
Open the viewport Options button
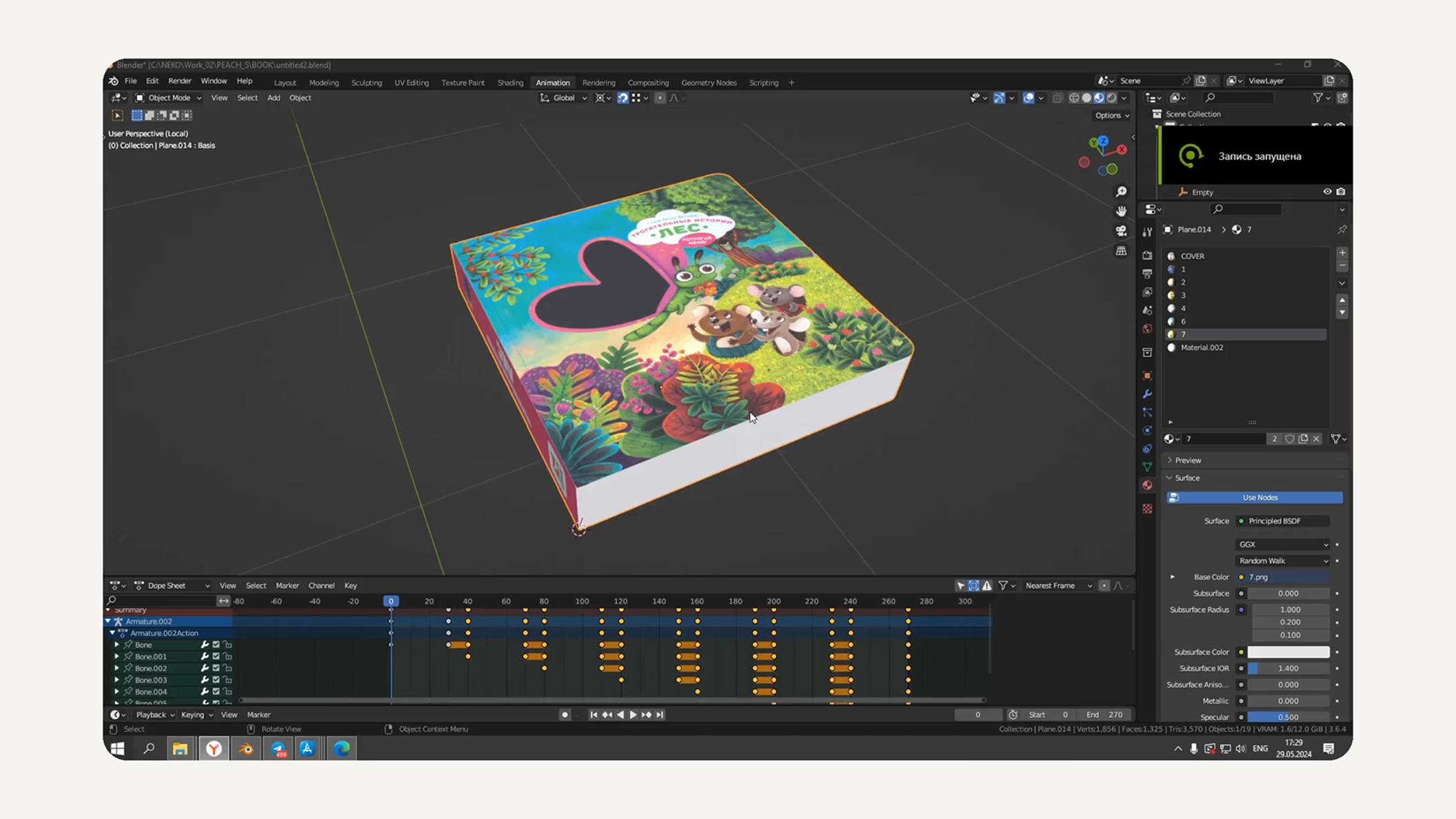click(1111, 115)
